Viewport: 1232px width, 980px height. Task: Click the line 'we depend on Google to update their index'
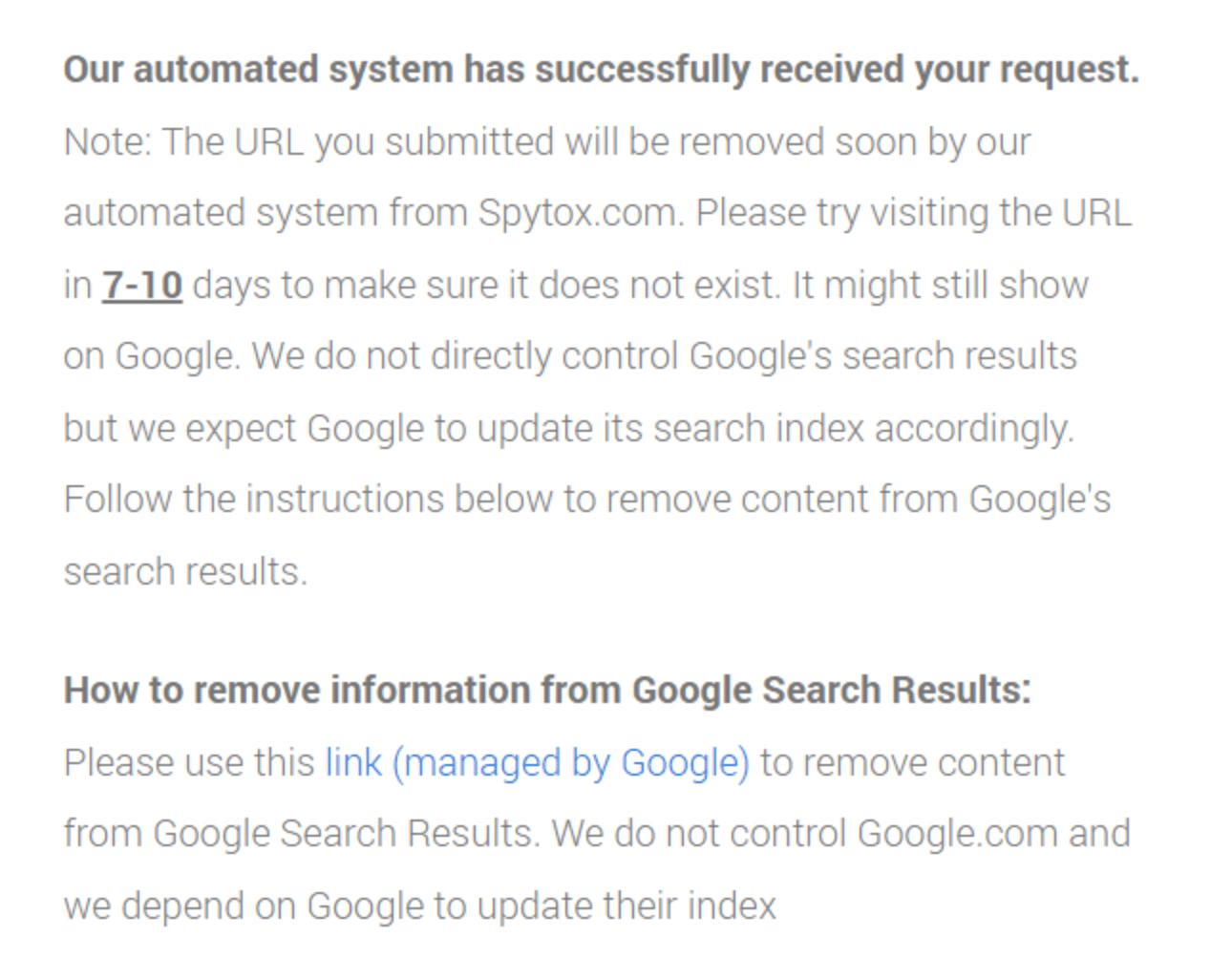[x=420, y=906]
